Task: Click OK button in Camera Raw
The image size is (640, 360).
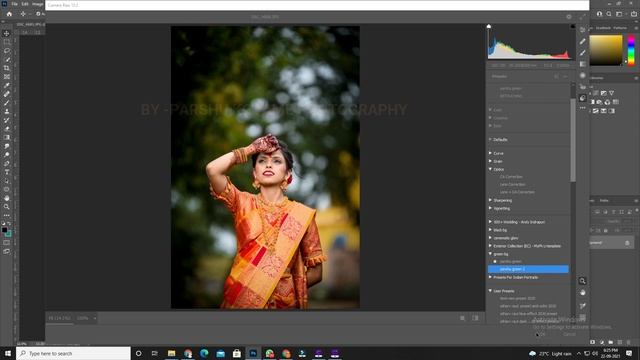Action: point(542,334)
